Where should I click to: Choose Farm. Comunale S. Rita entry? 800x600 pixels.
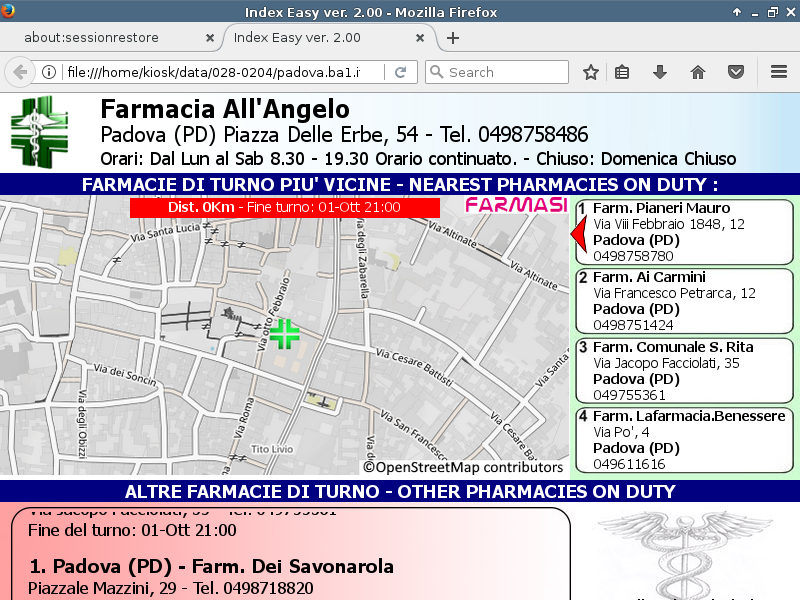pyautogui.click(x=684, y=371)
